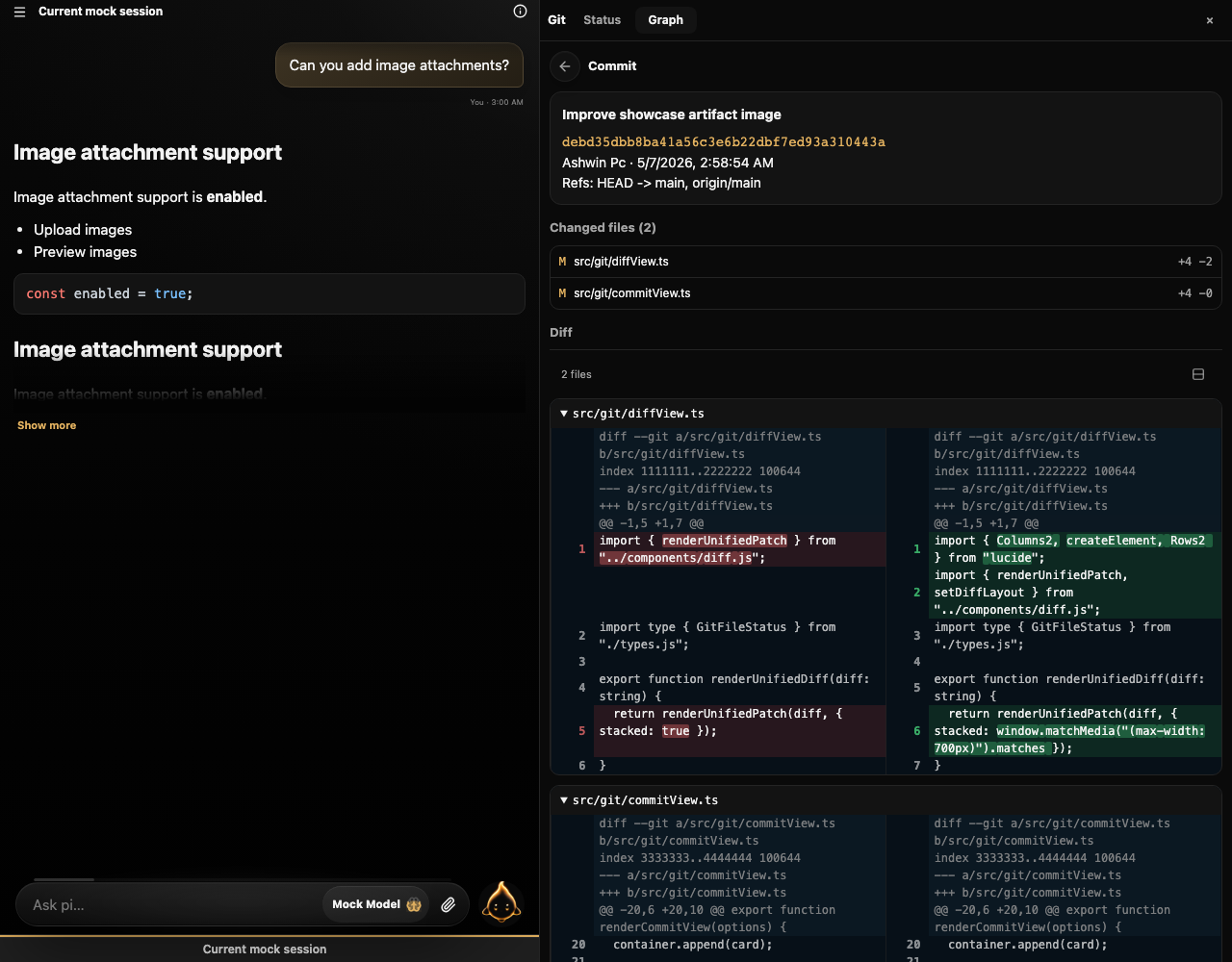Click the "Changed files (2)" heading
This screenshot has width=1232, height=962.
coord(603,228)
